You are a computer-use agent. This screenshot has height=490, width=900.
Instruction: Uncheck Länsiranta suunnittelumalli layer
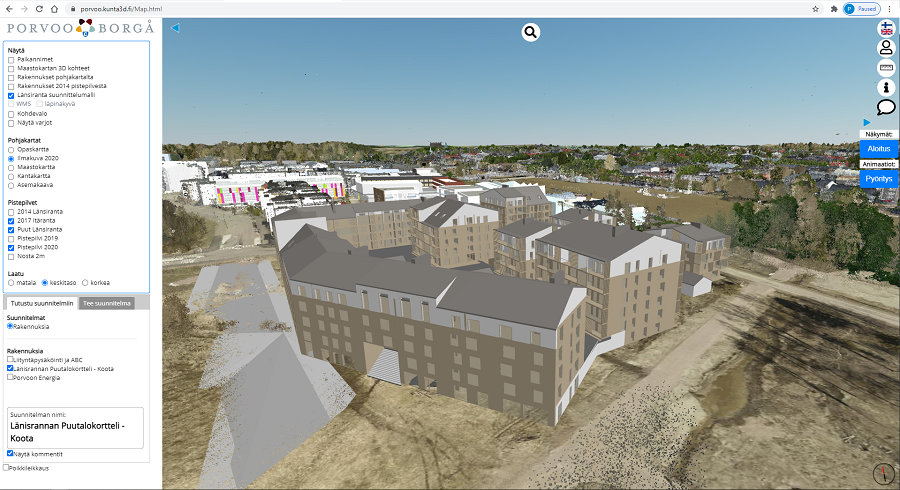[12, 95]
